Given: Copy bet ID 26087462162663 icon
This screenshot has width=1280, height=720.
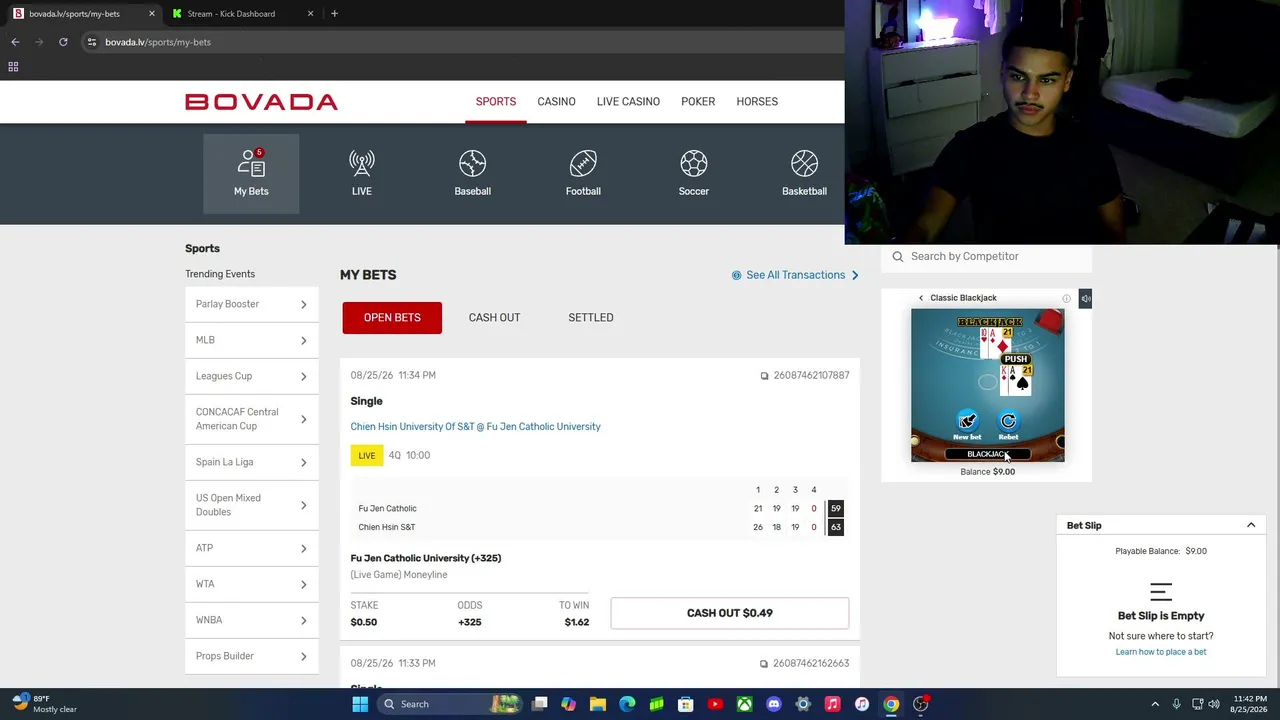Looking at the screenshot, I should pos(764,664).
